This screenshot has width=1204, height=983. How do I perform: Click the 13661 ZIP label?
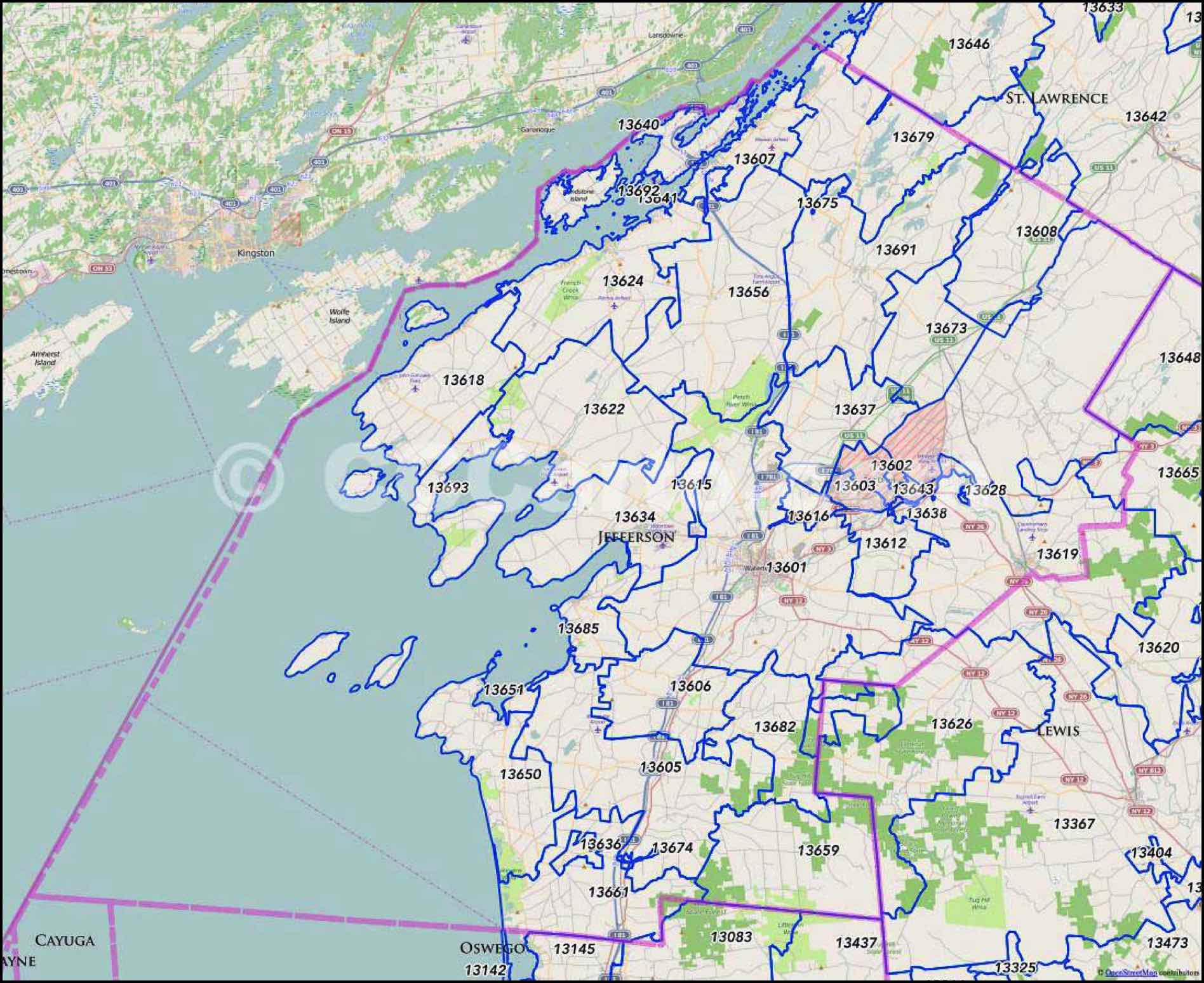608,892
